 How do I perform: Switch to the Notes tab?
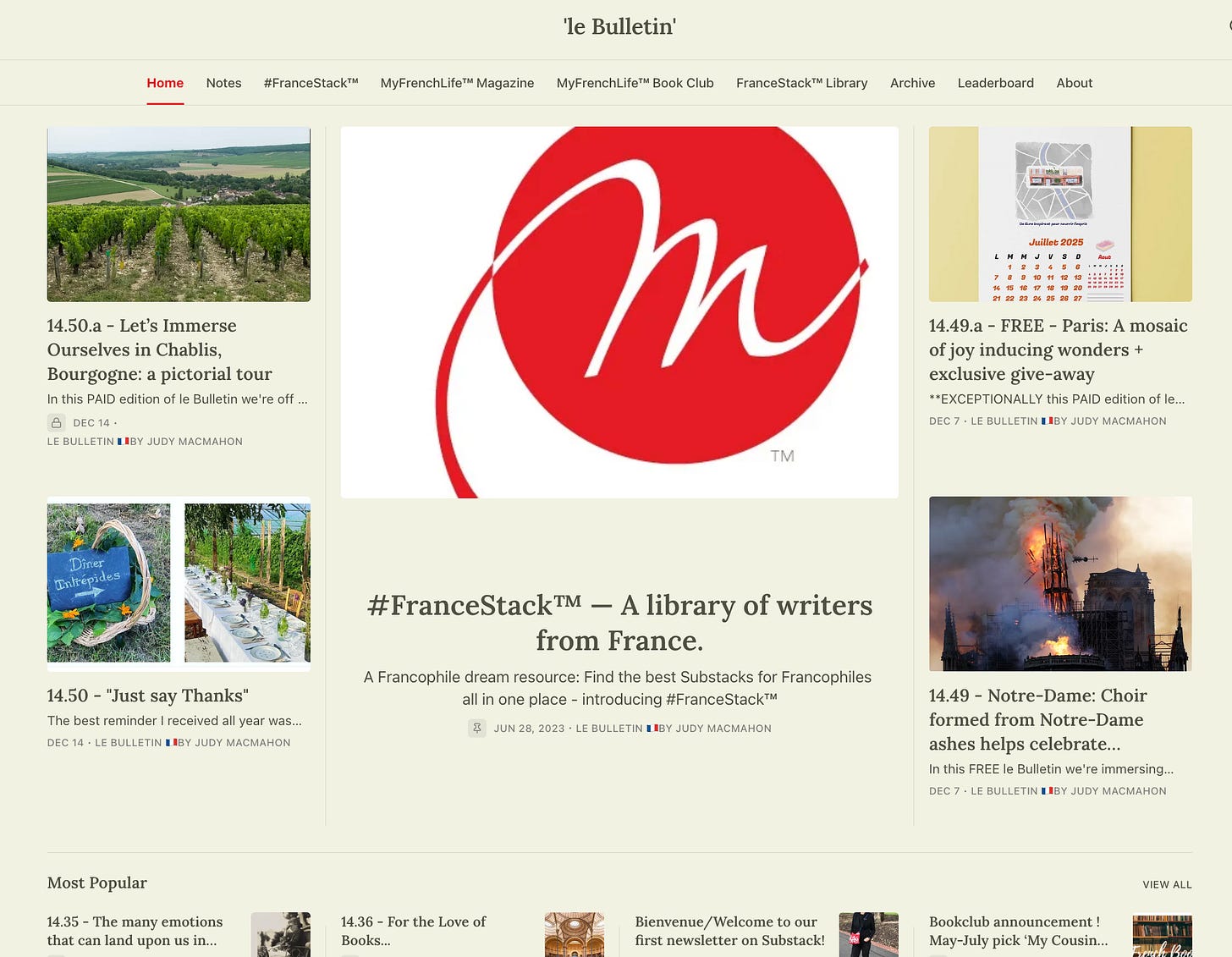pyautogui.click(x=223, y=83)
